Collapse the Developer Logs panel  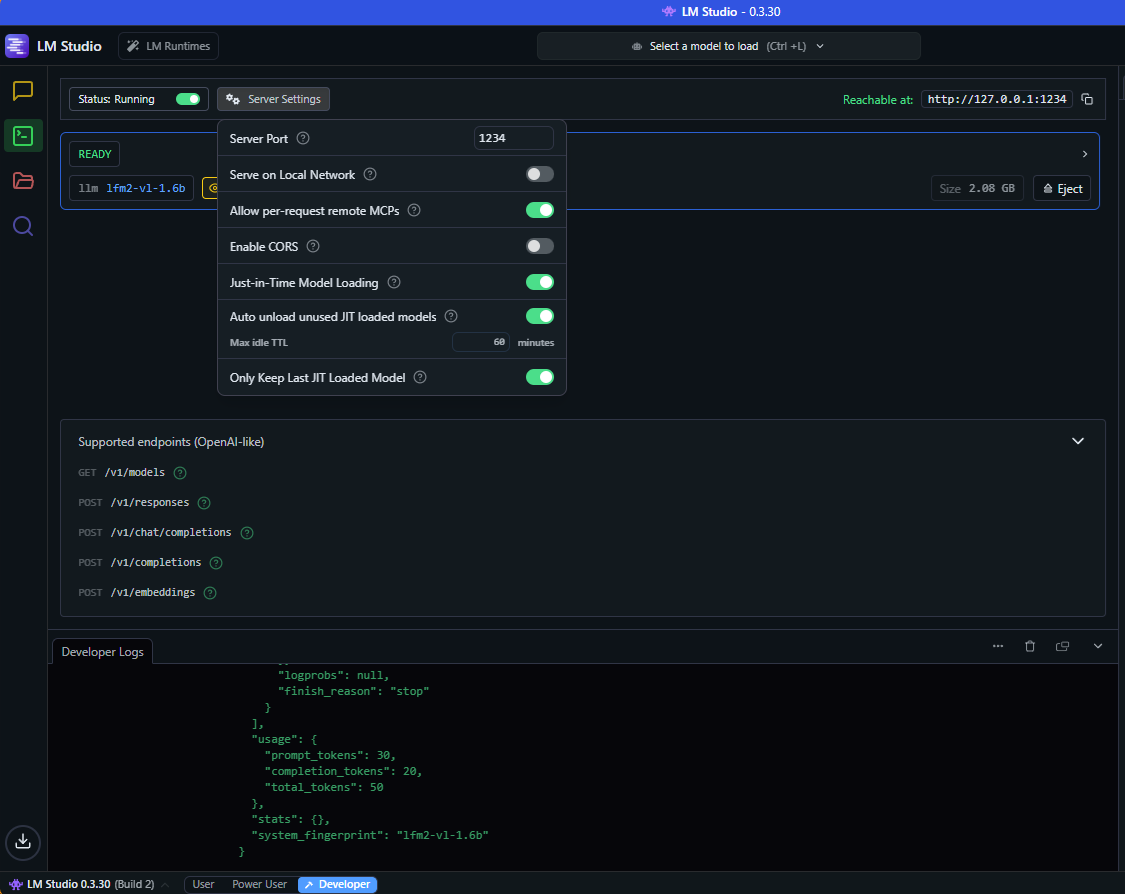pyautogui.click(x=1098, y=646)
